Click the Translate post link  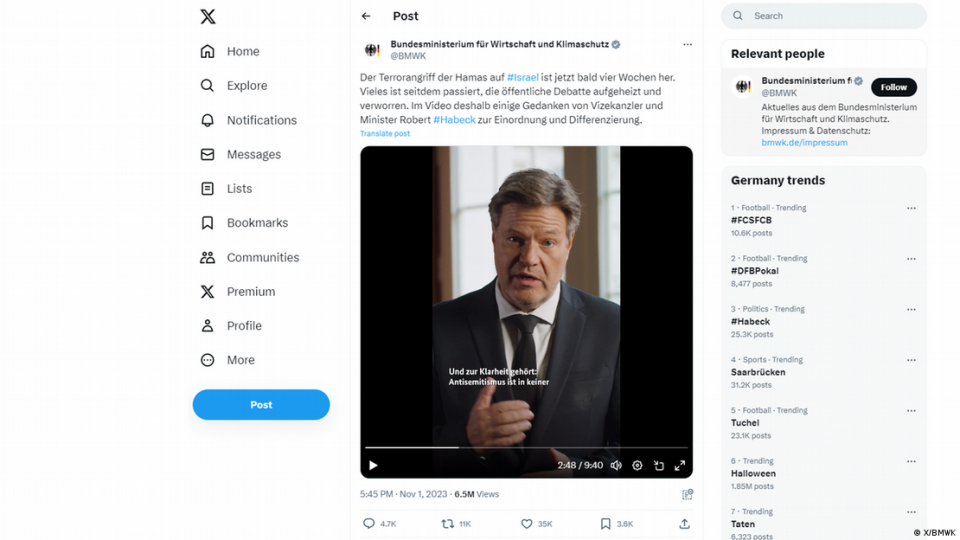pos(385,134)
